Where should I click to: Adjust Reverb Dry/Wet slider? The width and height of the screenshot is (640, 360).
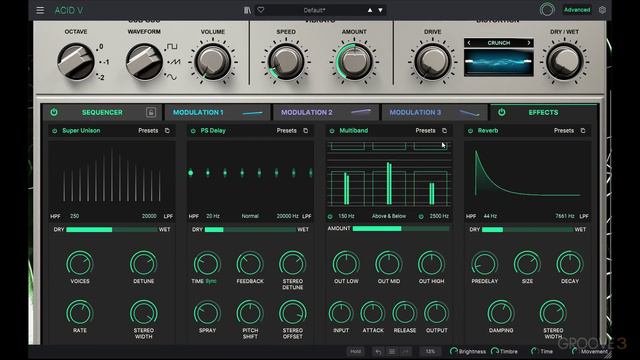pos(527,230)
